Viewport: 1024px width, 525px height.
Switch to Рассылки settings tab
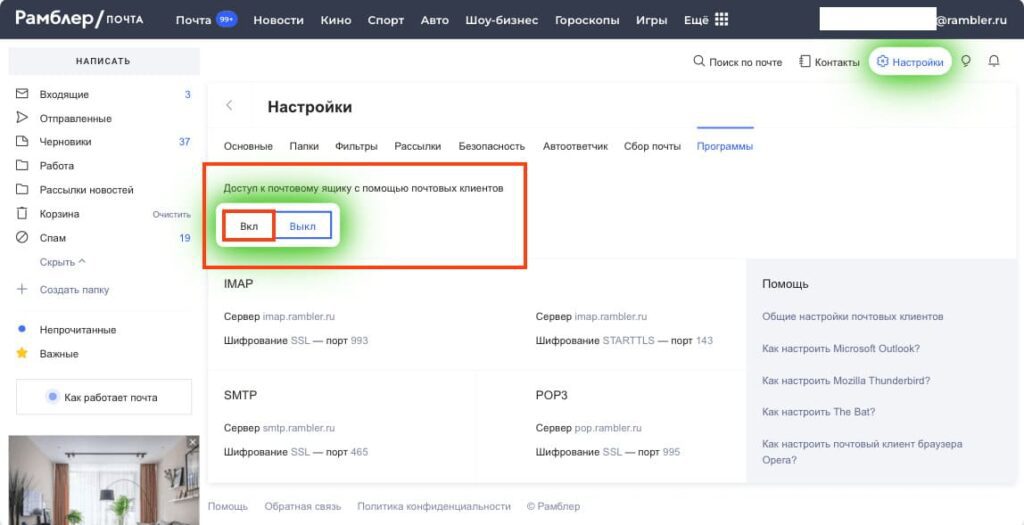click(418, 146)
